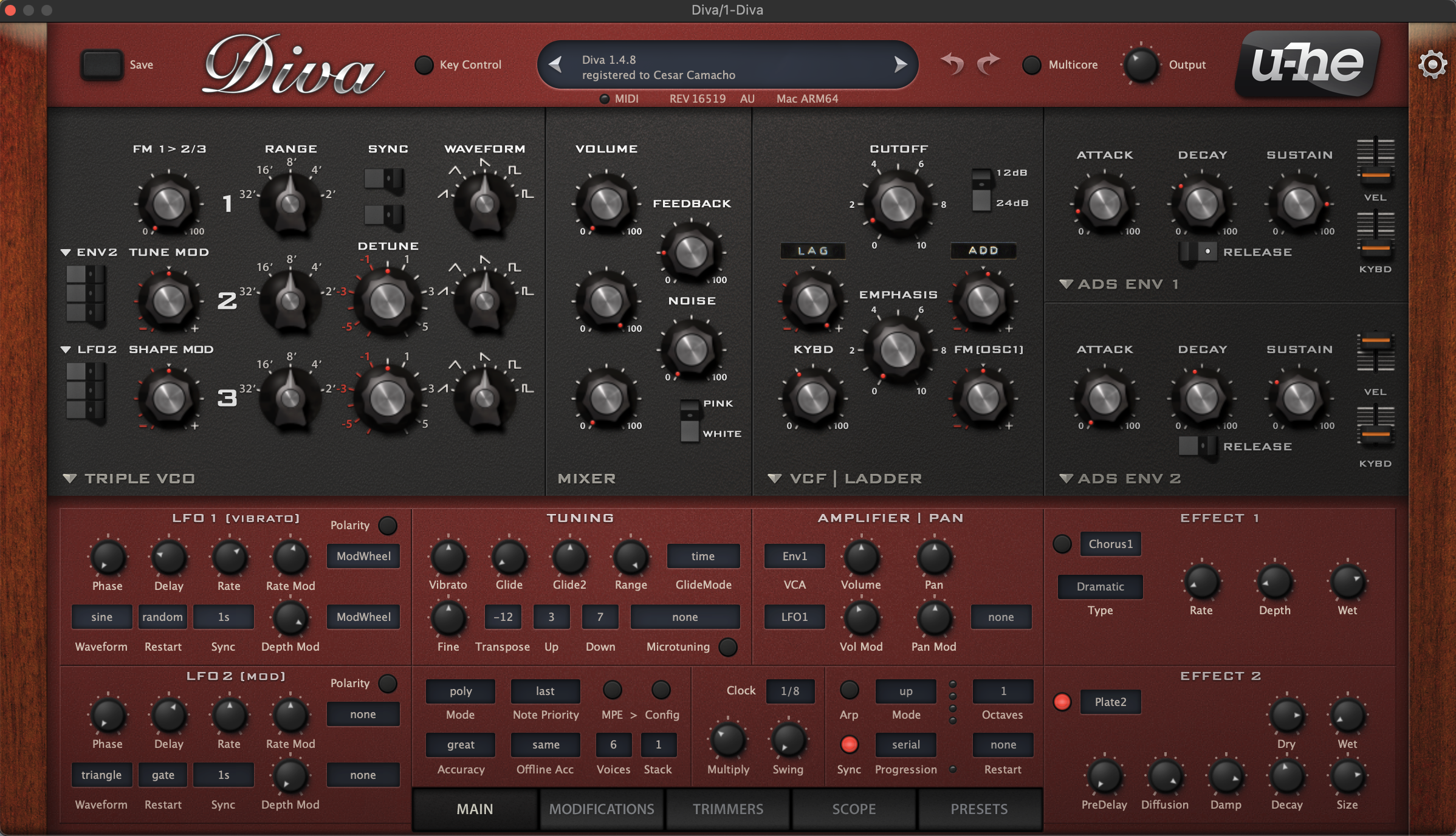The width and height of the screenshot is (1456, 836).
Task: Click the Clock 1/8 value
Action: tap(790, 691)
